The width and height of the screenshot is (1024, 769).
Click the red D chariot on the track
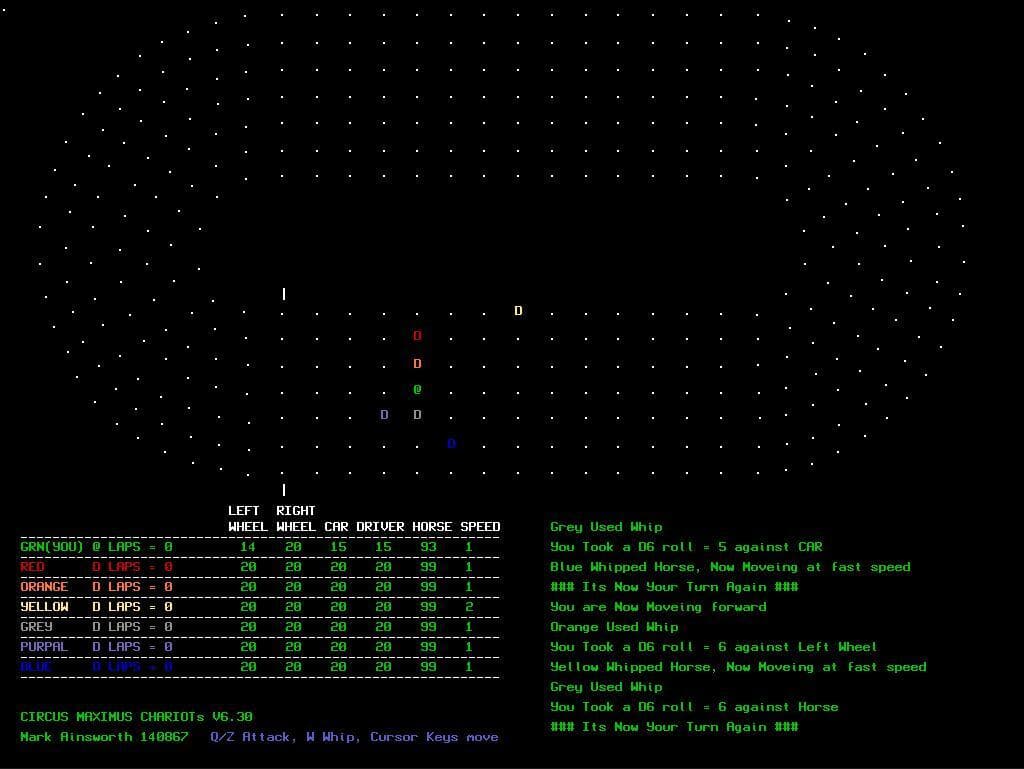tap(417, 336)
